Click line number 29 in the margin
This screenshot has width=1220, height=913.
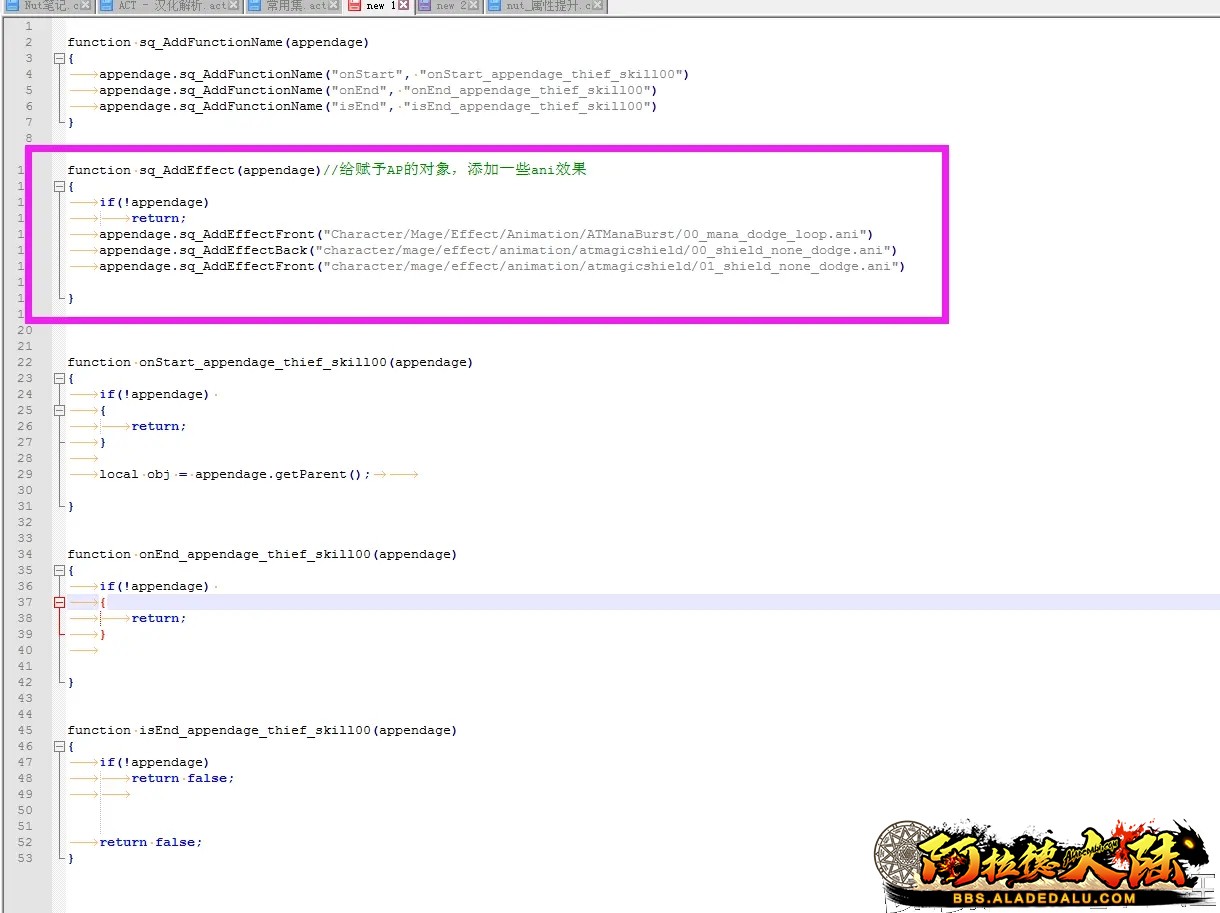(25, 474)
